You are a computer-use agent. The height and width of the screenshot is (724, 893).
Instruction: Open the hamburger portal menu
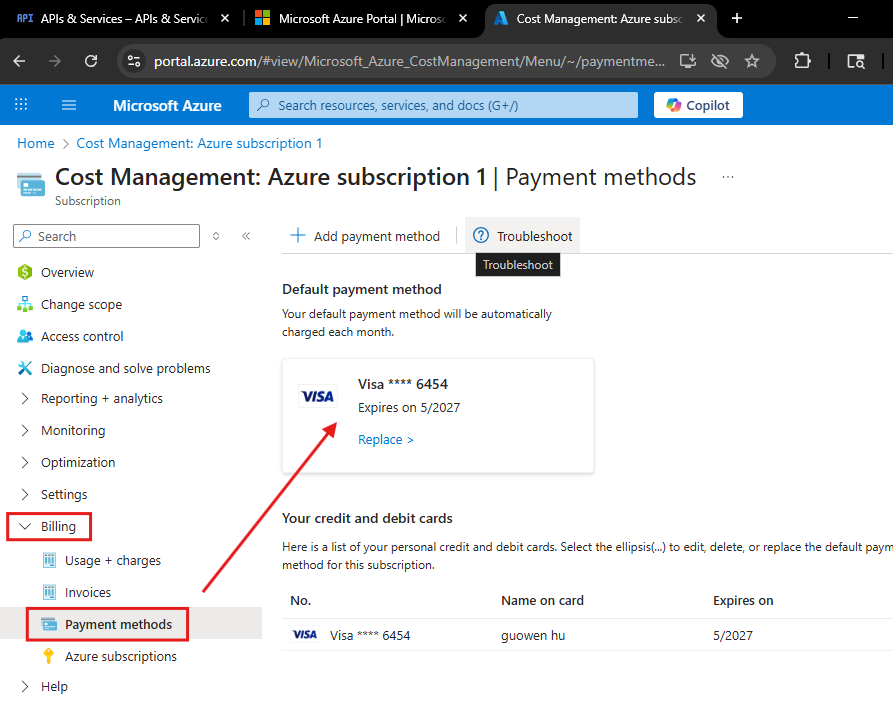point(69,105)
